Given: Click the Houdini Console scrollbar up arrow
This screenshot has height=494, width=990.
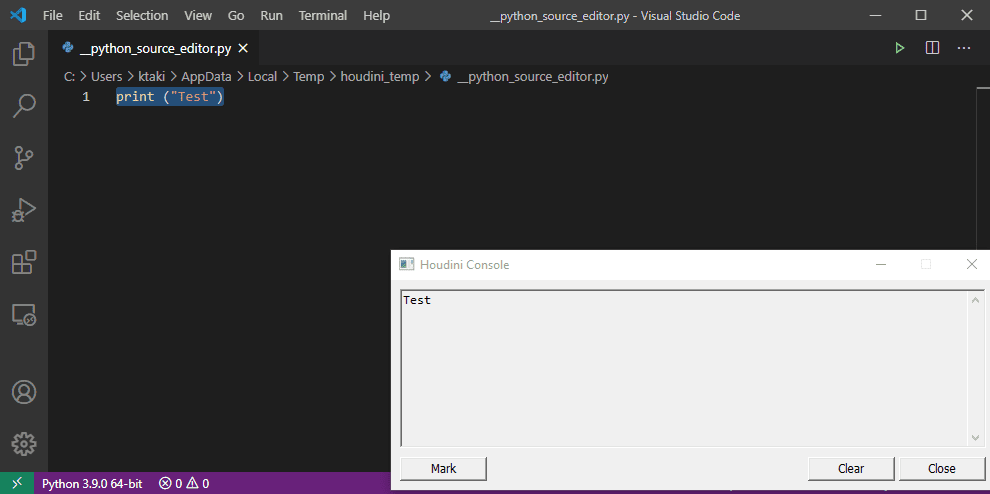Looking at the screenshot, I should [976, 300].
